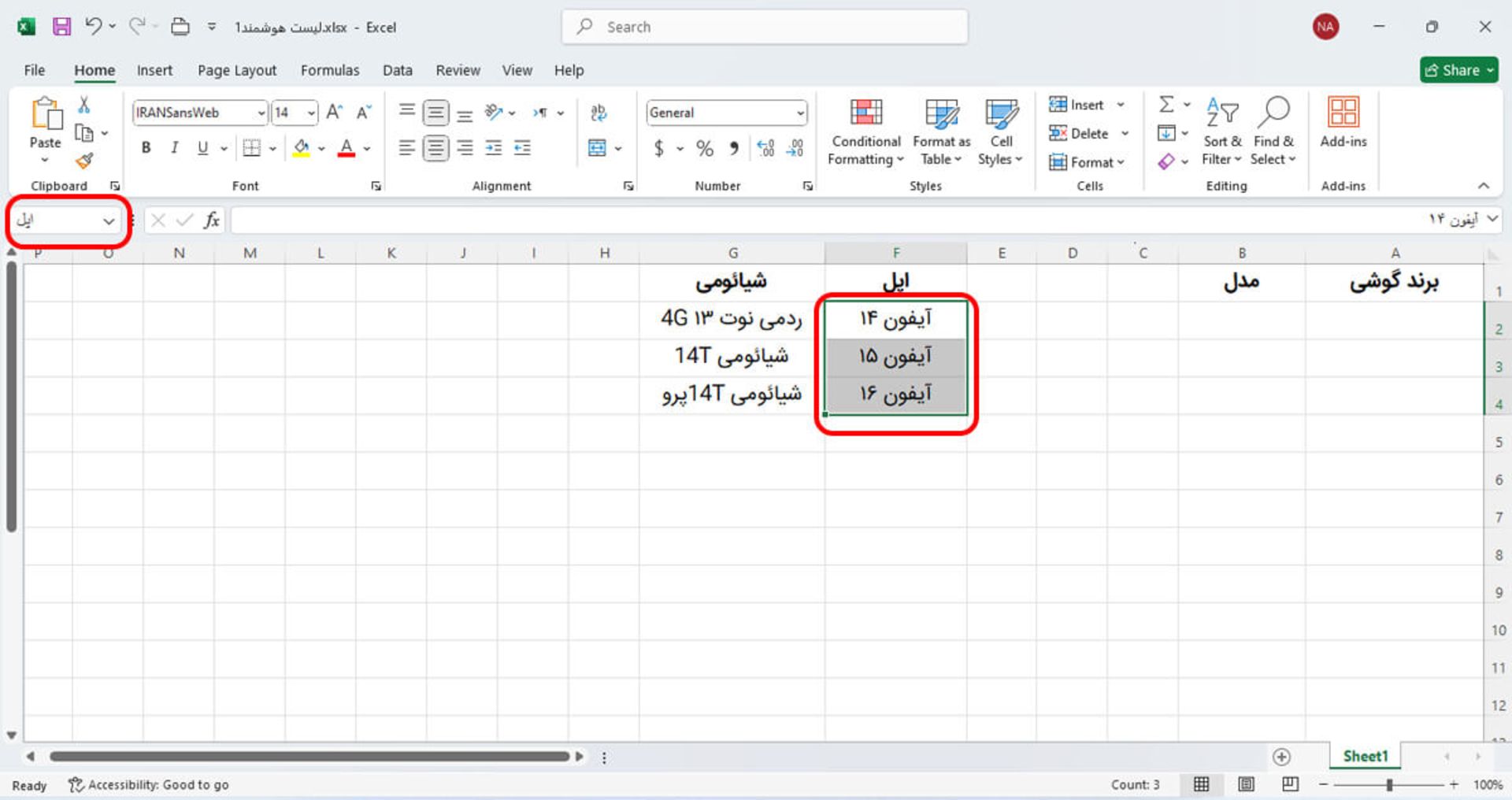This screenshot has width=1512, height=800.
Task: Open the Insert Function fx icon
Action: click(211, 220)
